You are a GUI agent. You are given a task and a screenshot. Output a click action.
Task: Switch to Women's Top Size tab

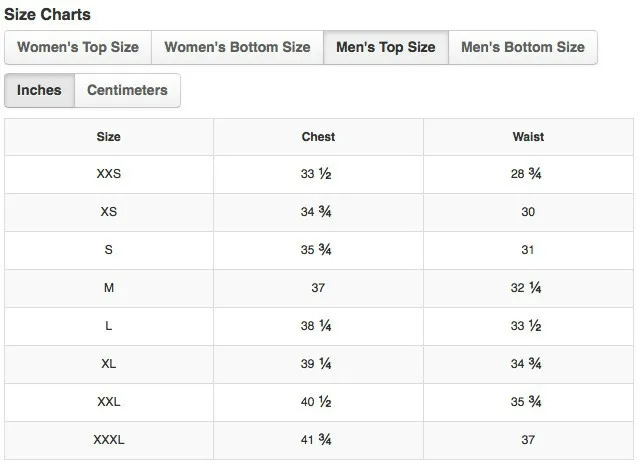(78, 47)
